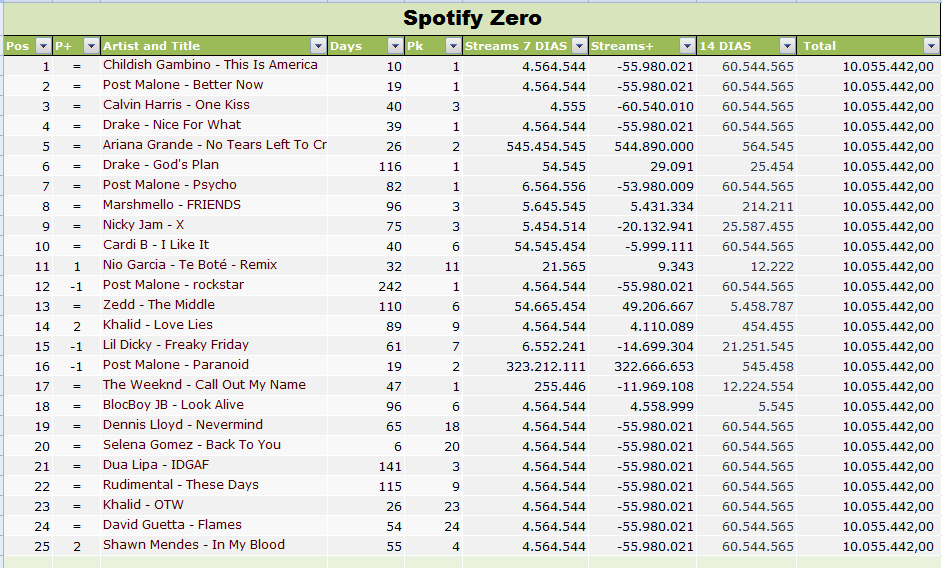Screen dimensions: 942x568
Task: Open the Total column filter dropdown
Action: tap(931, 46)
